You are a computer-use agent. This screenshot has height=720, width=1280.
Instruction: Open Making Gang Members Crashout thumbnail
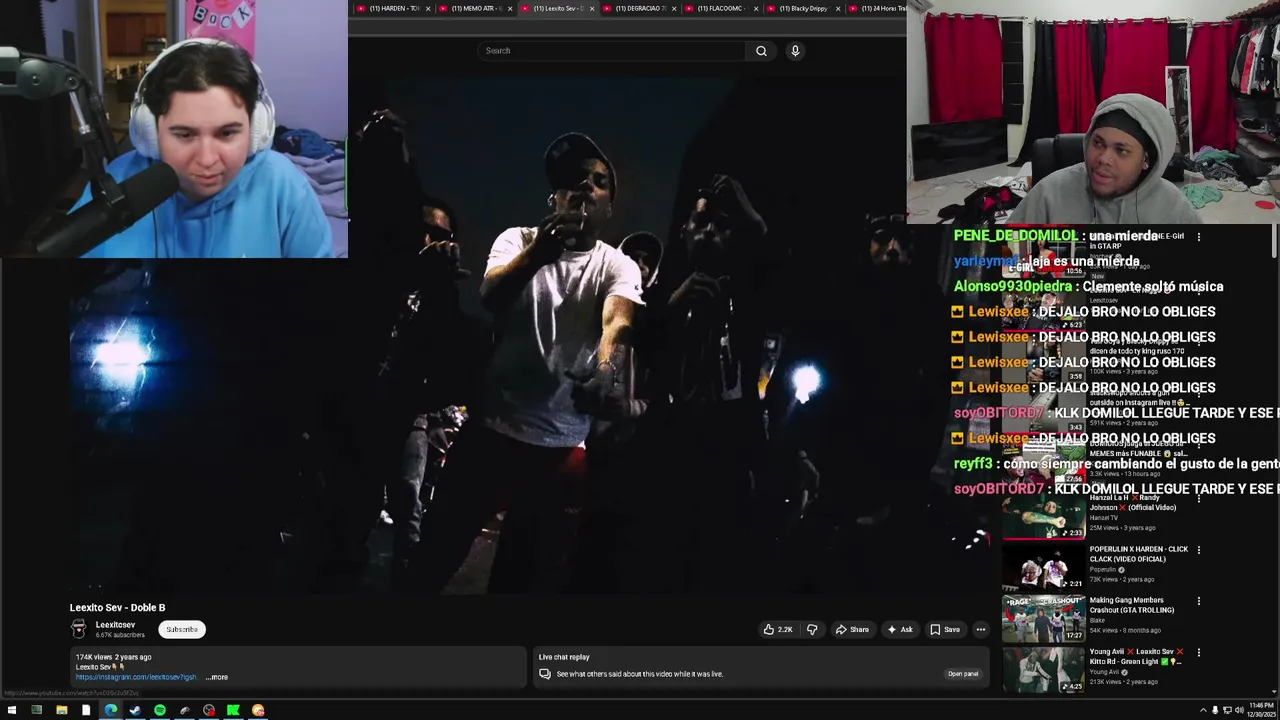[1044, 619]
